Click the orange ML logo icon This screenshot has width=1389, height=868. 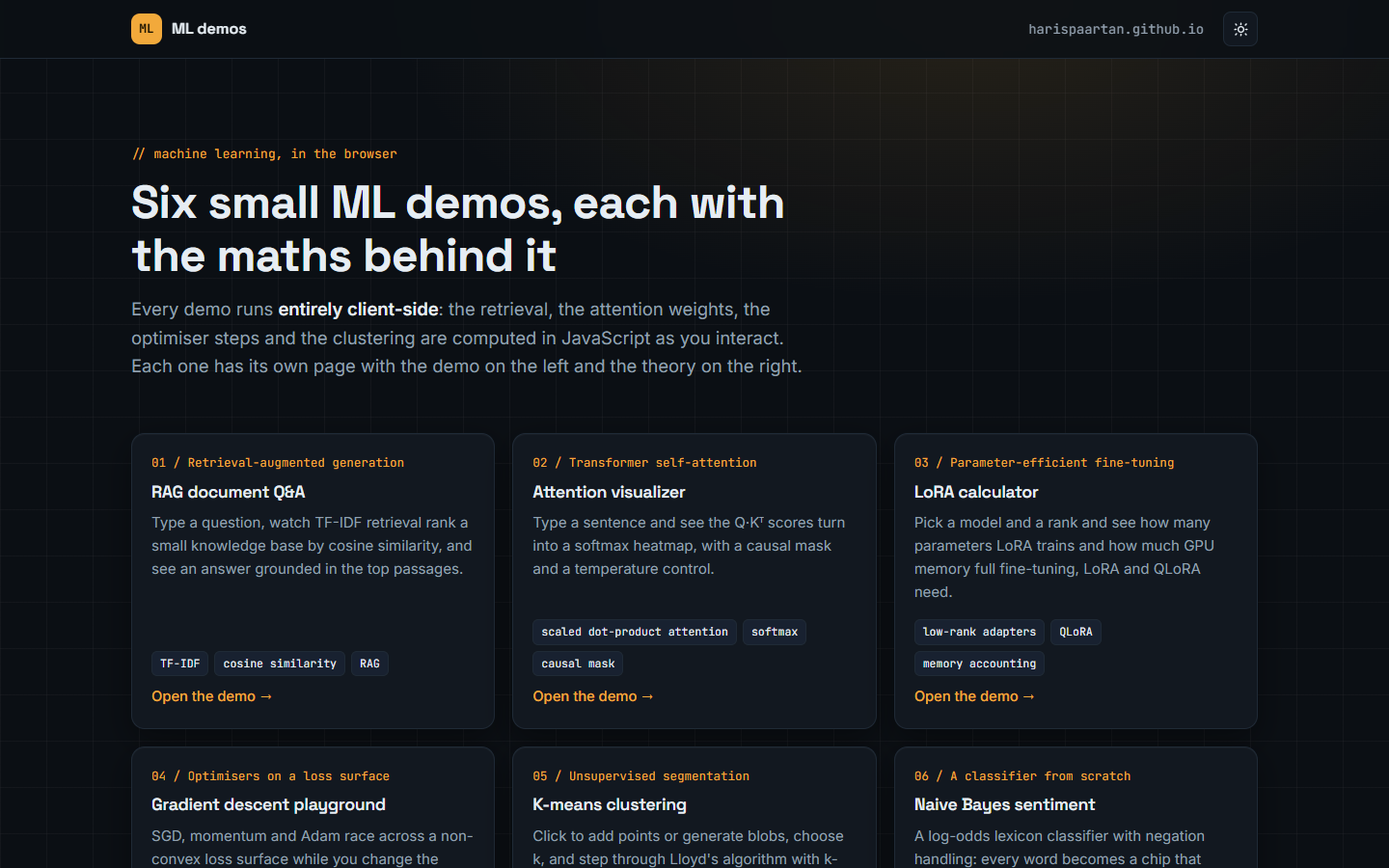coord(147,29)
